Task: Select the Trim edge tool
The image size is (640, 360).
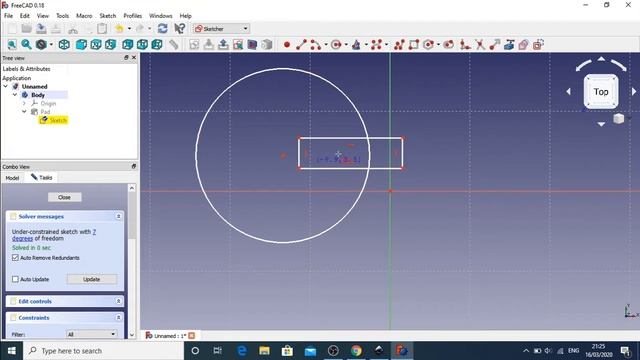Action: pyautogui.click(x=480, y=44)
